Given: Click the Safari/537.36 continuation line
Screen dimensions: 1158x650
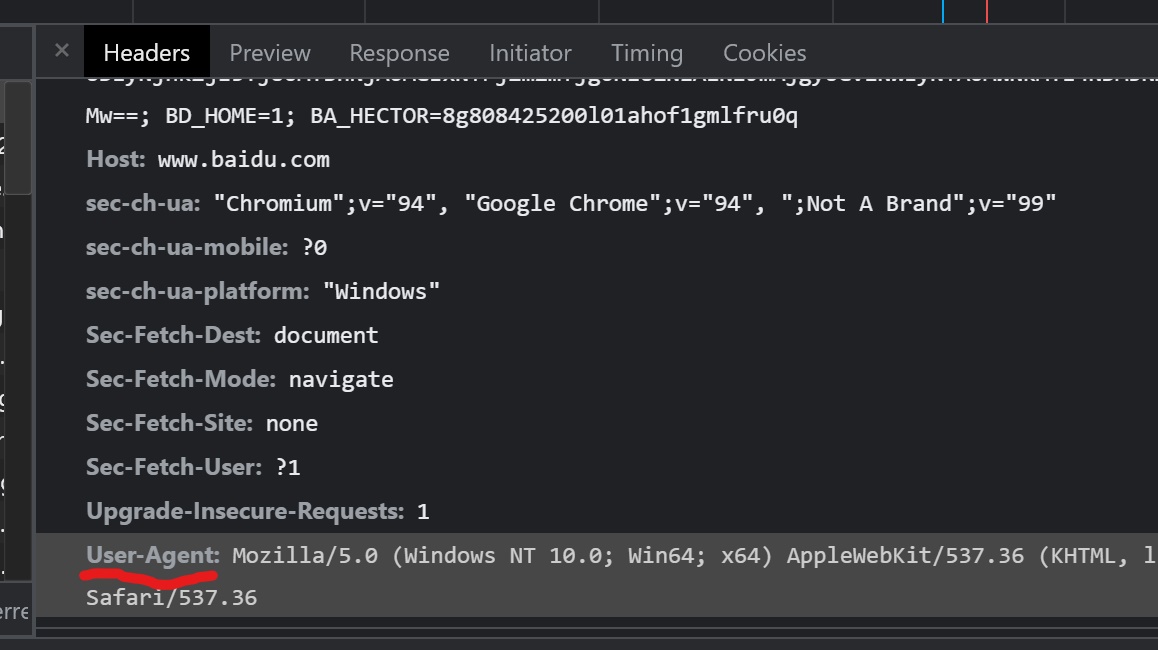Looking at the screenshot, I should 171,598.
